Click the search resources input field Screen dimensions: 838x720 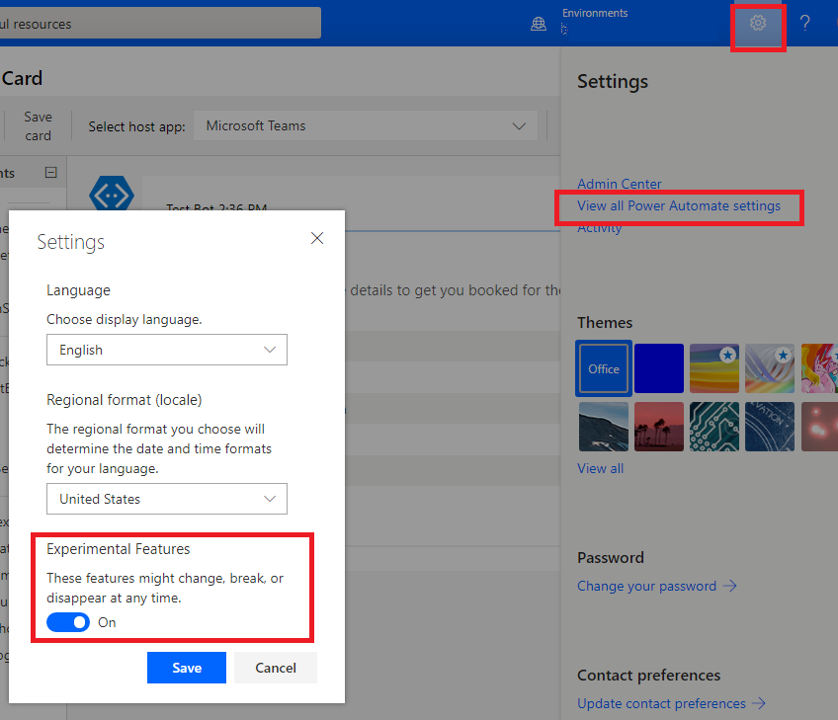(160, 23)
